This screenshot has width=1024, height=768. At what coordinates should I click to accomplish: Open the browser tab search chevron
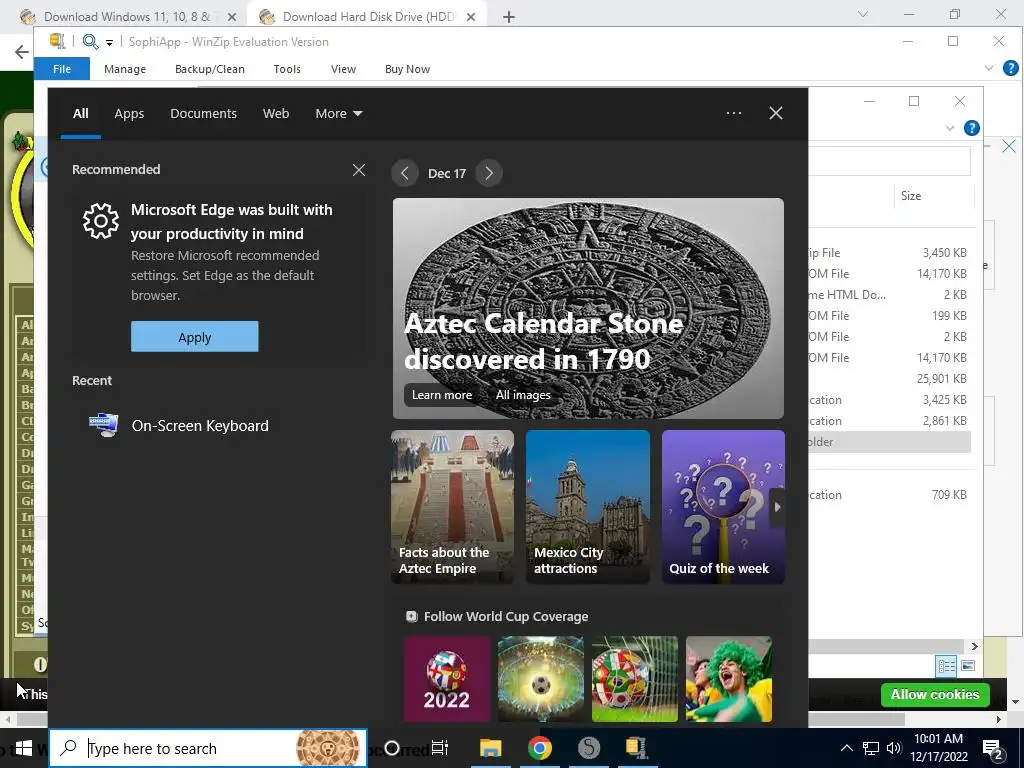click(x=863, y=14)
